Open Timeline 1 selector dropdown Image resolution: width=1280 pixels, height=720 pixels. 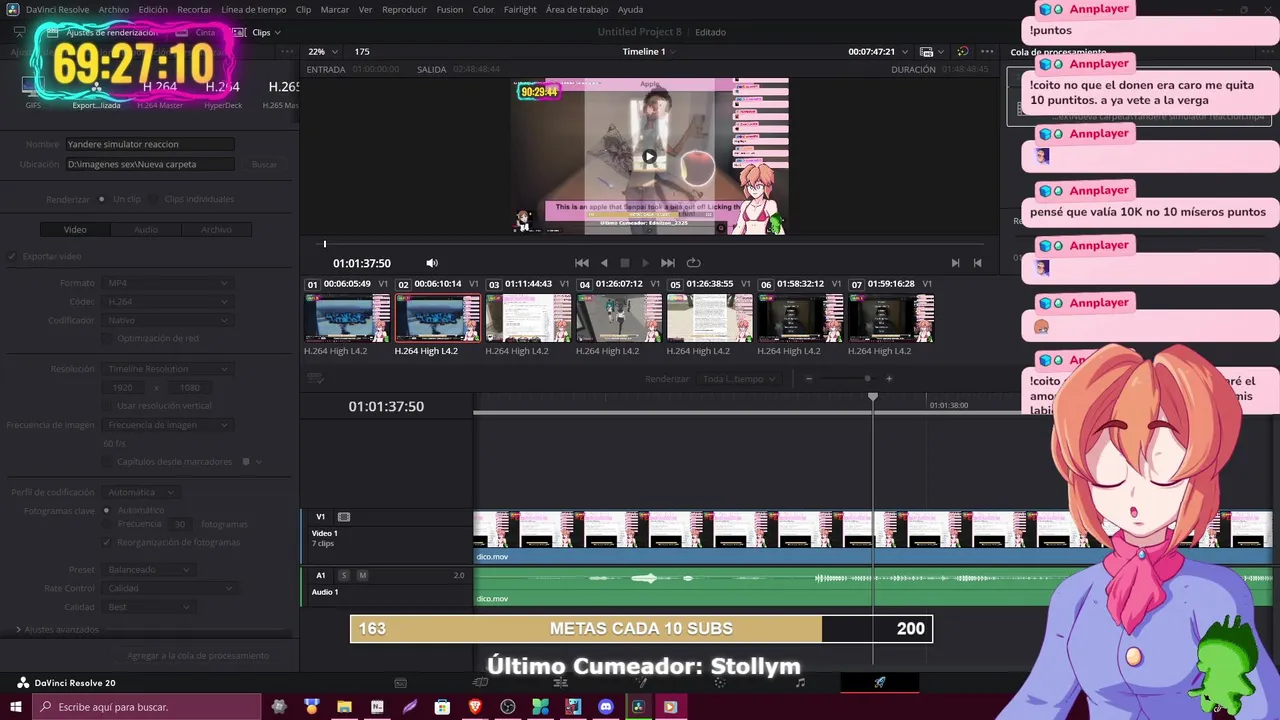[x=650, y=51]
